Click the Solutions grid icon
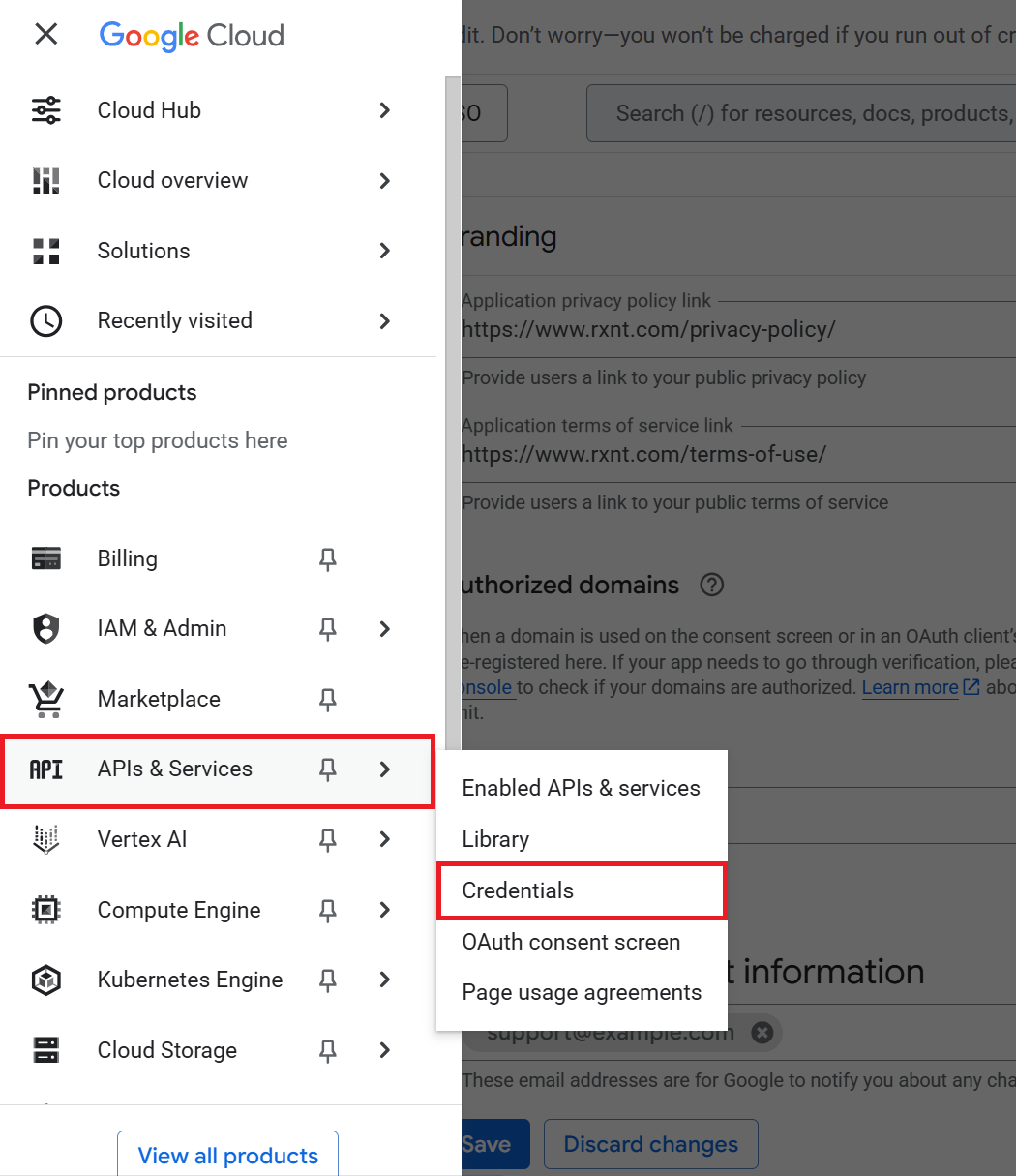 tap(46, 251)
